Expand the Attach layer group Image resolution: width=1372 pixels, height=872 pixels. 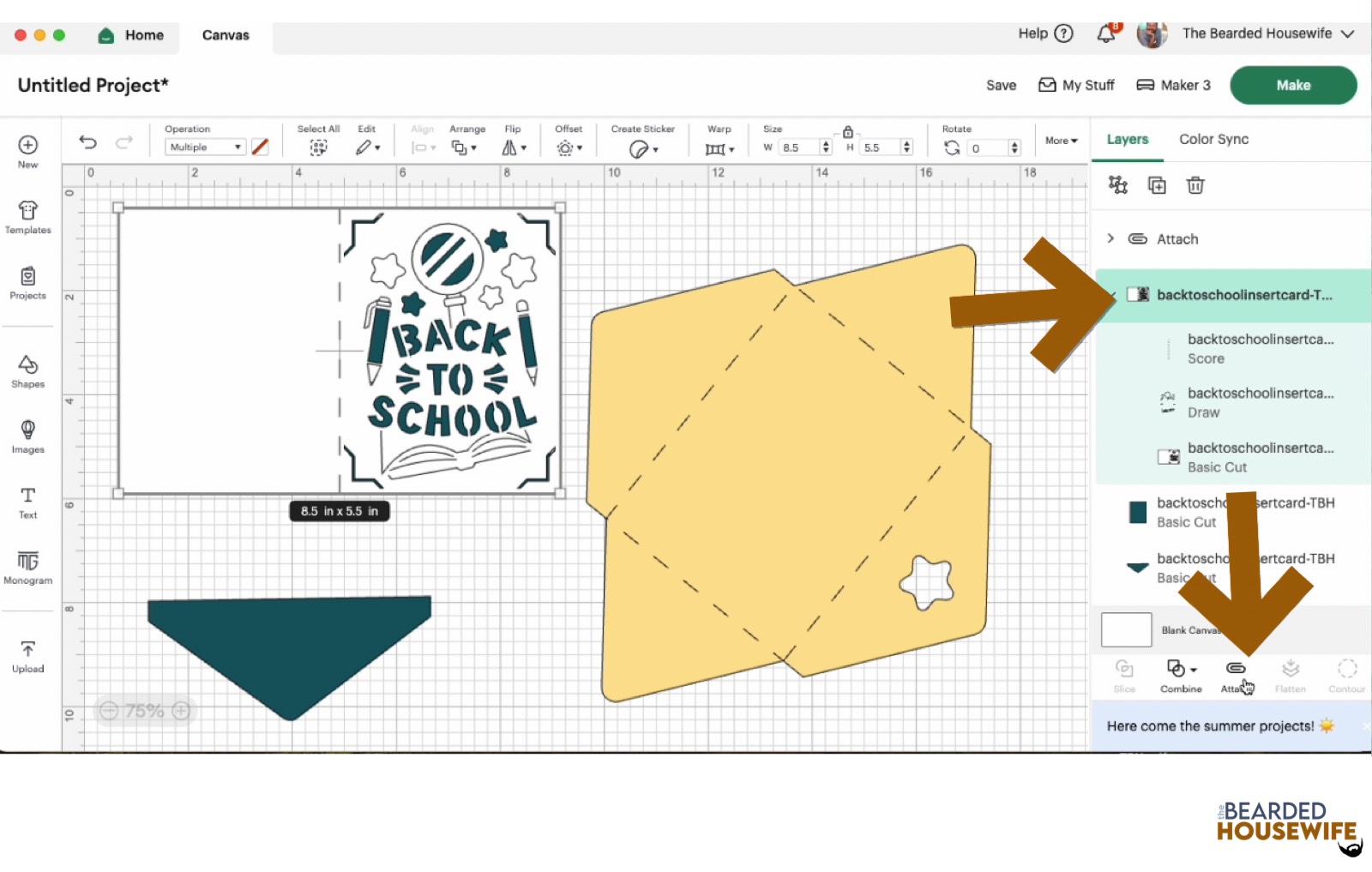(x=1110, y=238)
